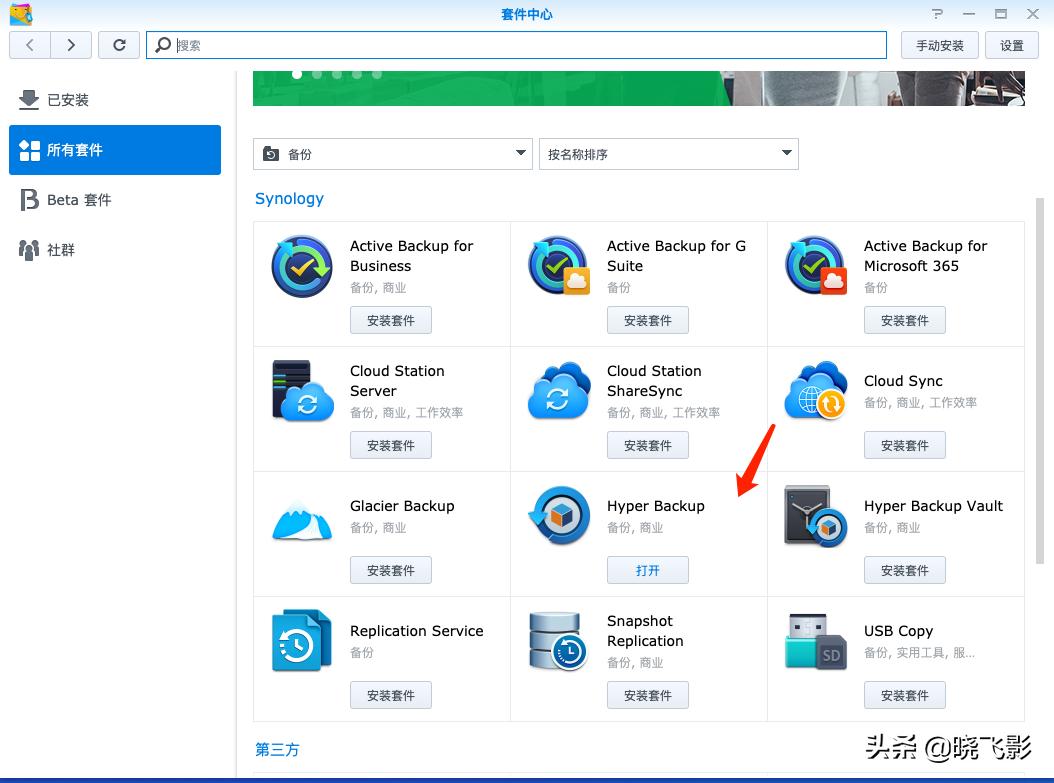Click the Hyper Backup title text
The width and height of the screenshot is (1054, 783).
[655, 506]
